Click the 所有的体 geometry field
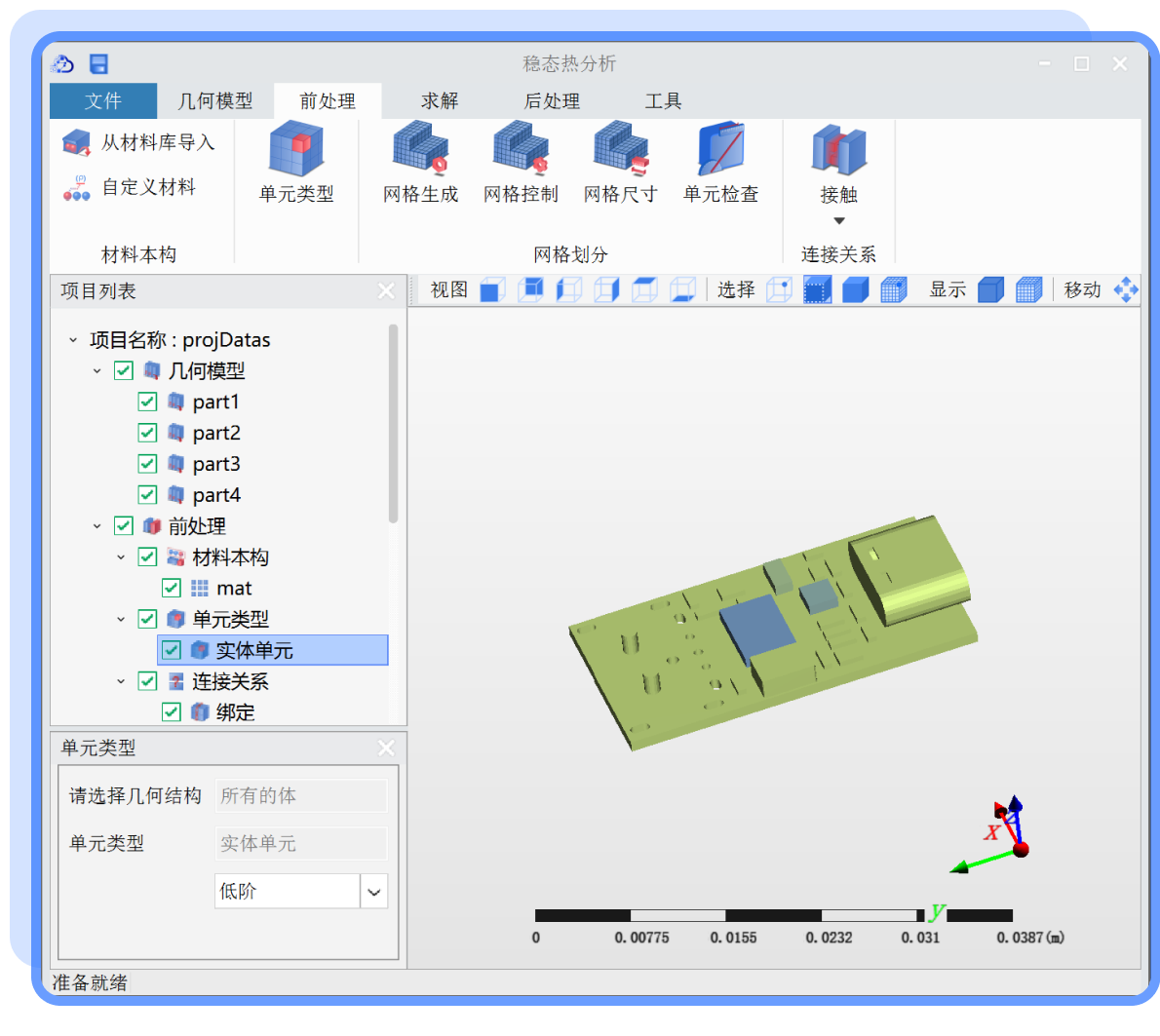 tap(301, 795)
